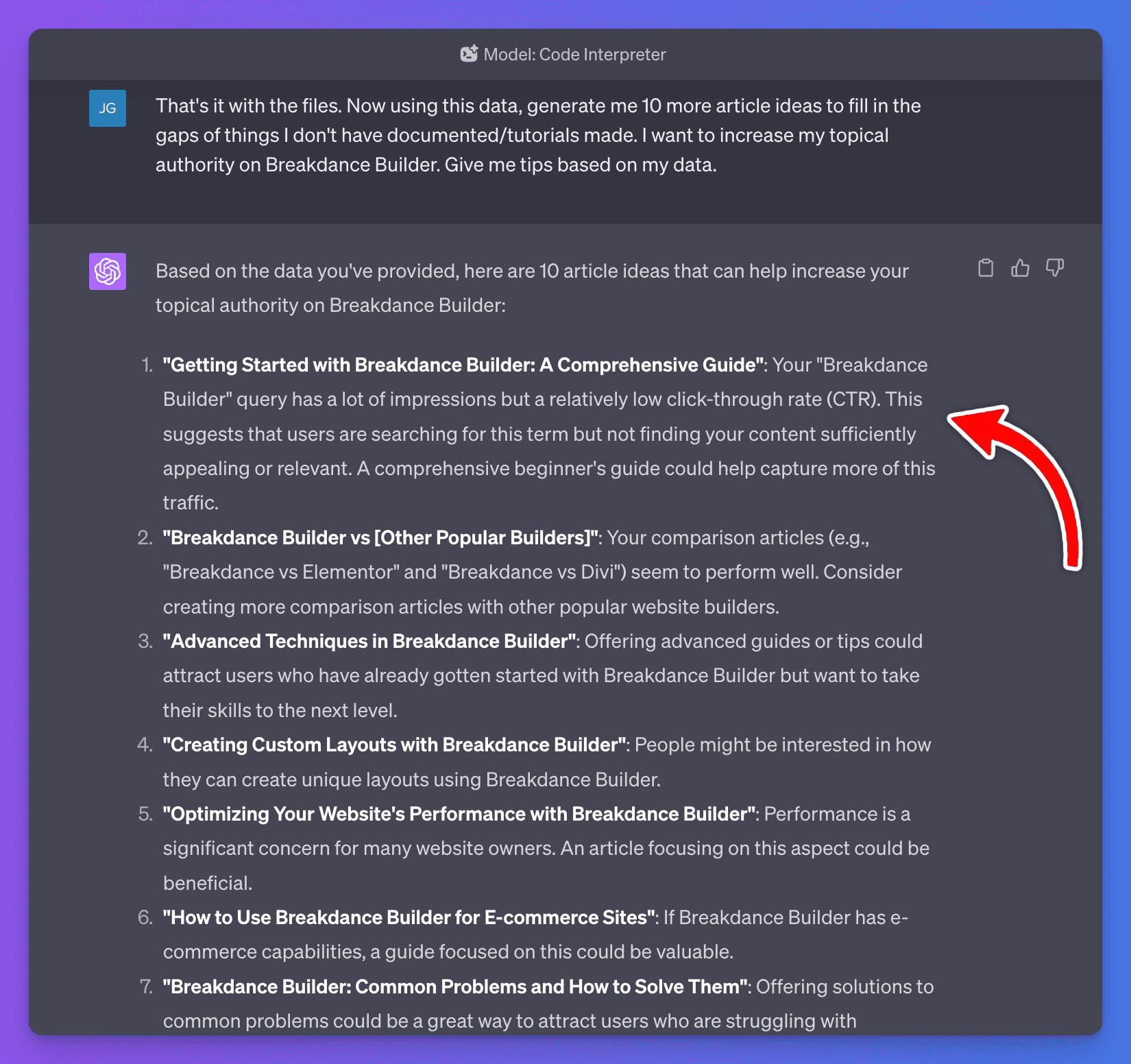Select title 'Optimizing Your Website's Performance with Breakdance Builder'
1131x1064 pixels.
460,814
